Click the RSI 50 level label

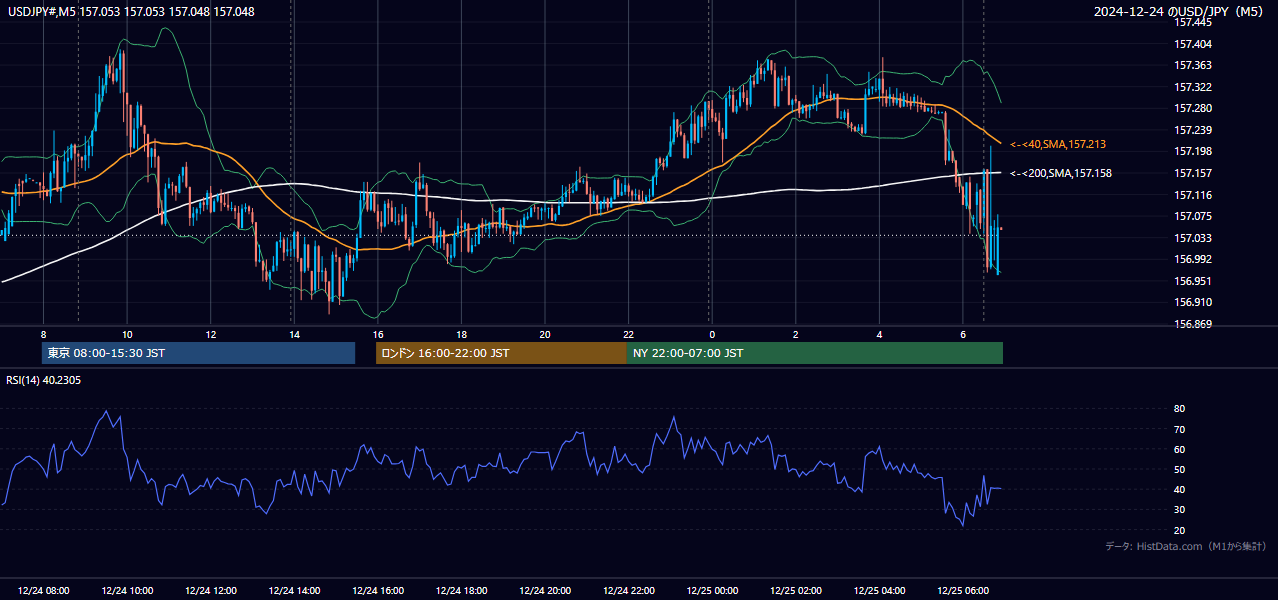pyautogui.click(x=1180, y=469)
